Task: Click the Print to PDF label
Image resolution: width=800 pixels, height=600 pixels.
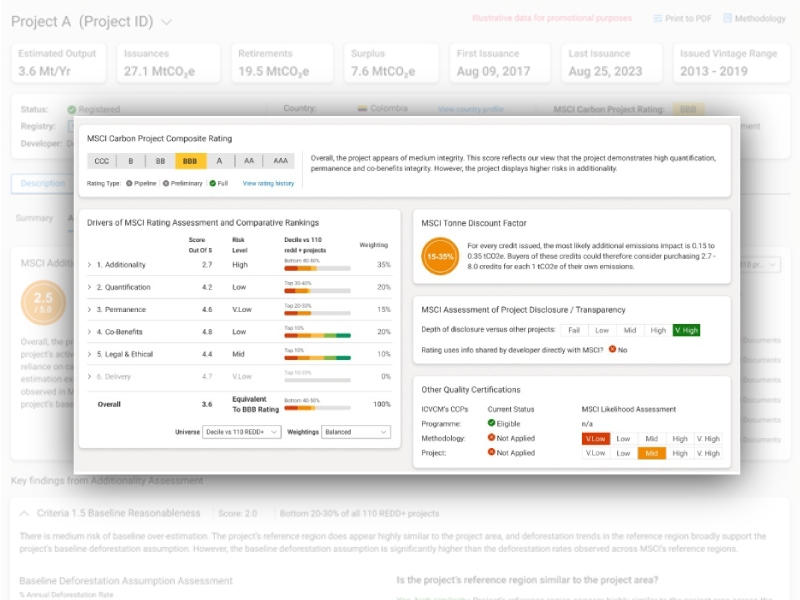Action: pos(688,18)
